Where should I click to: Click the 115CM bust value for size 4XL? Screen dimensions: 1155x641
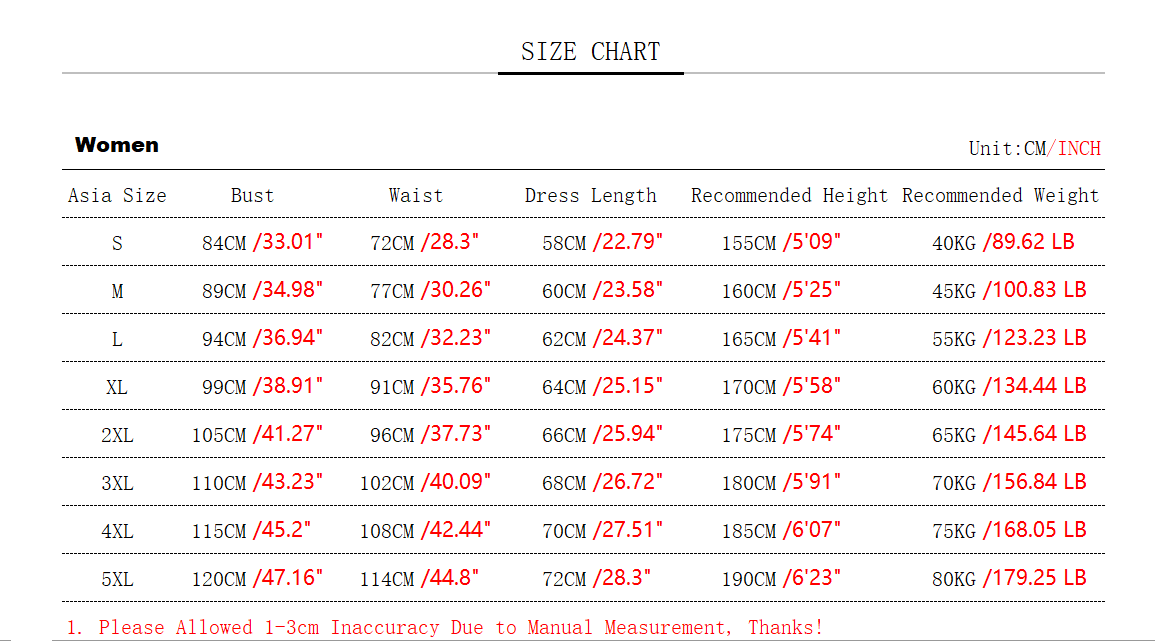[219, 531]
